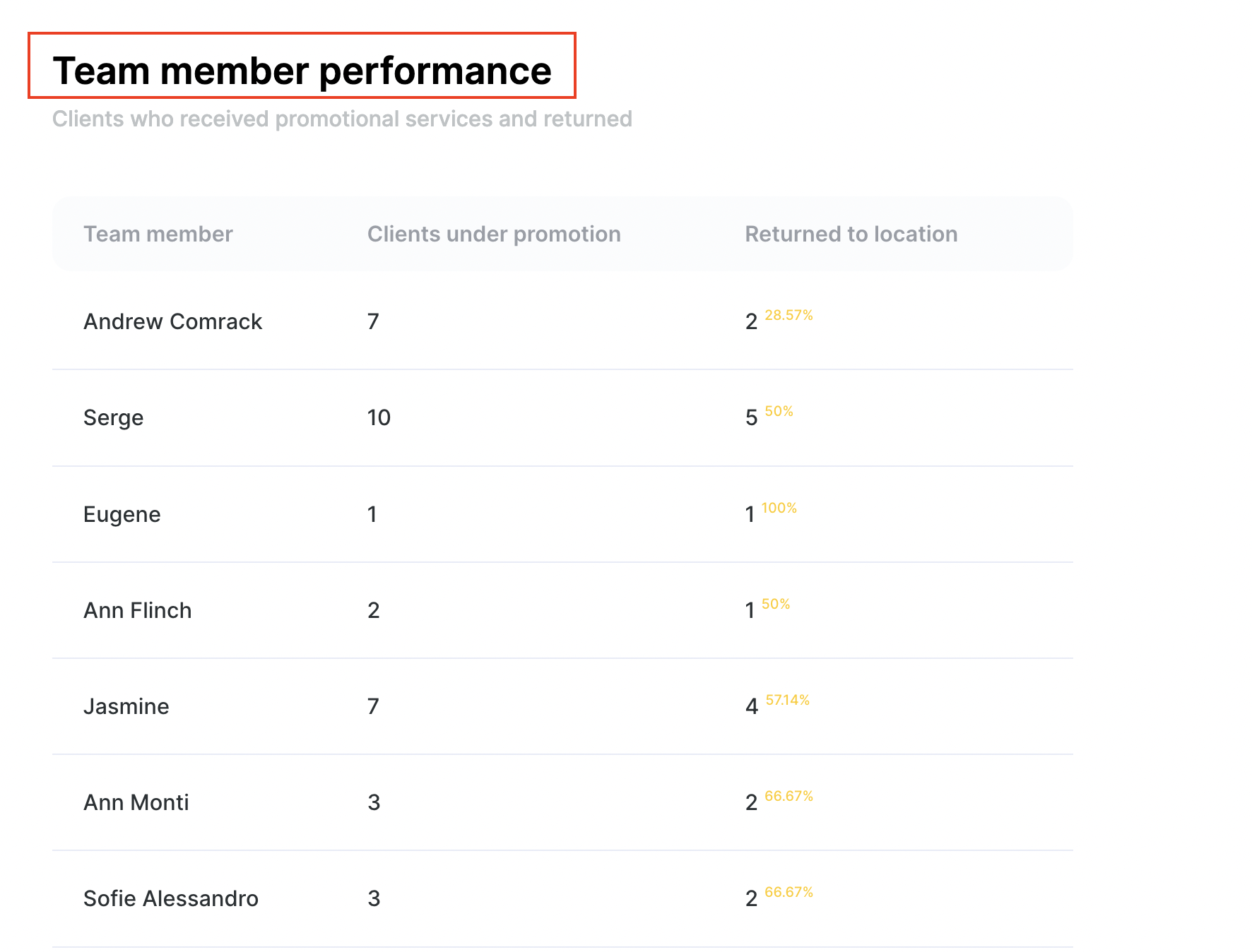Click on Ann Flinch's name
The height and width of the screenshot is (952, 1252).
137,610
